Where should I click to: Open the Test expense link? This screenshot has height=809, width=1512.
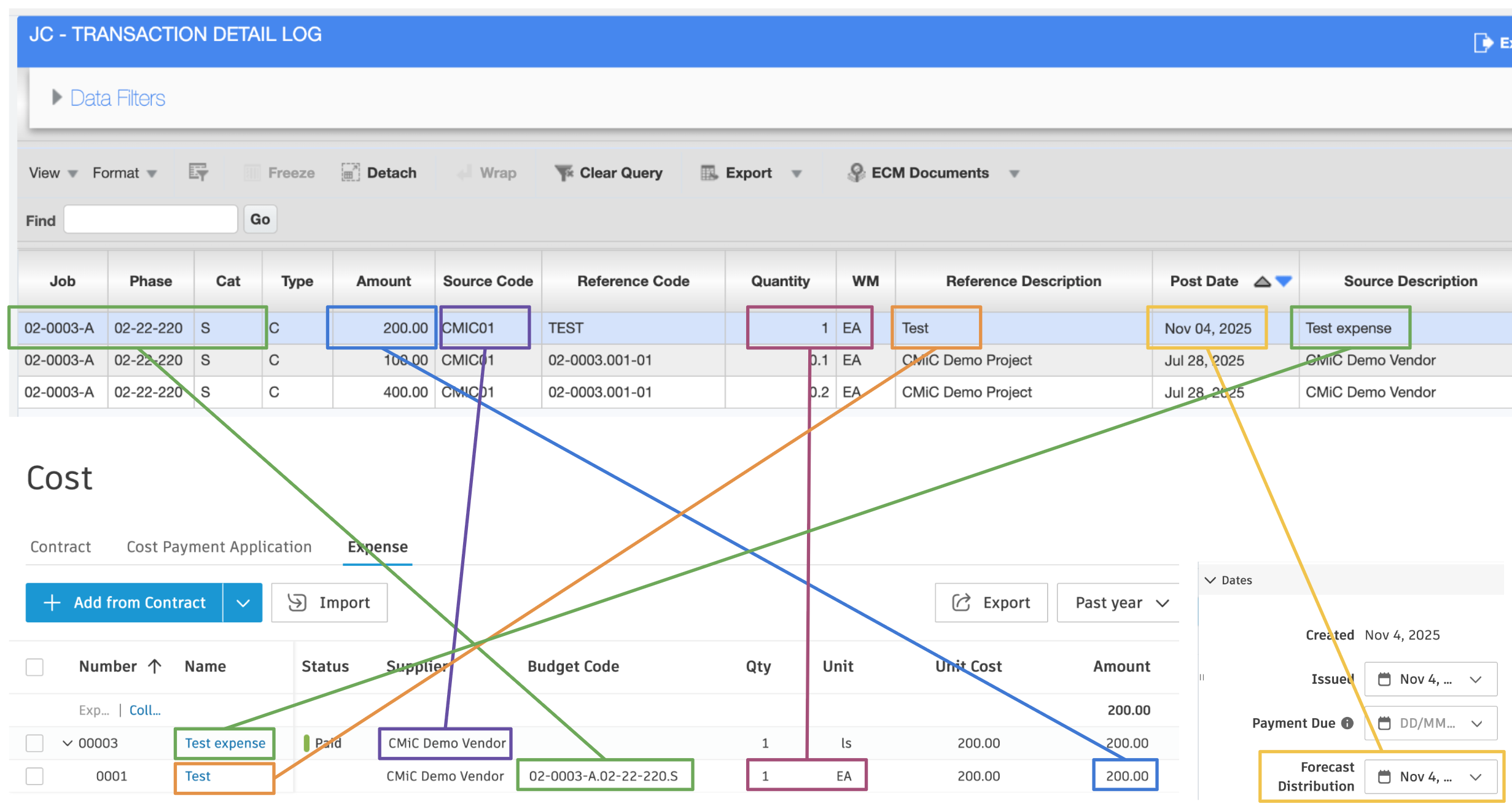tap(224, 743)
